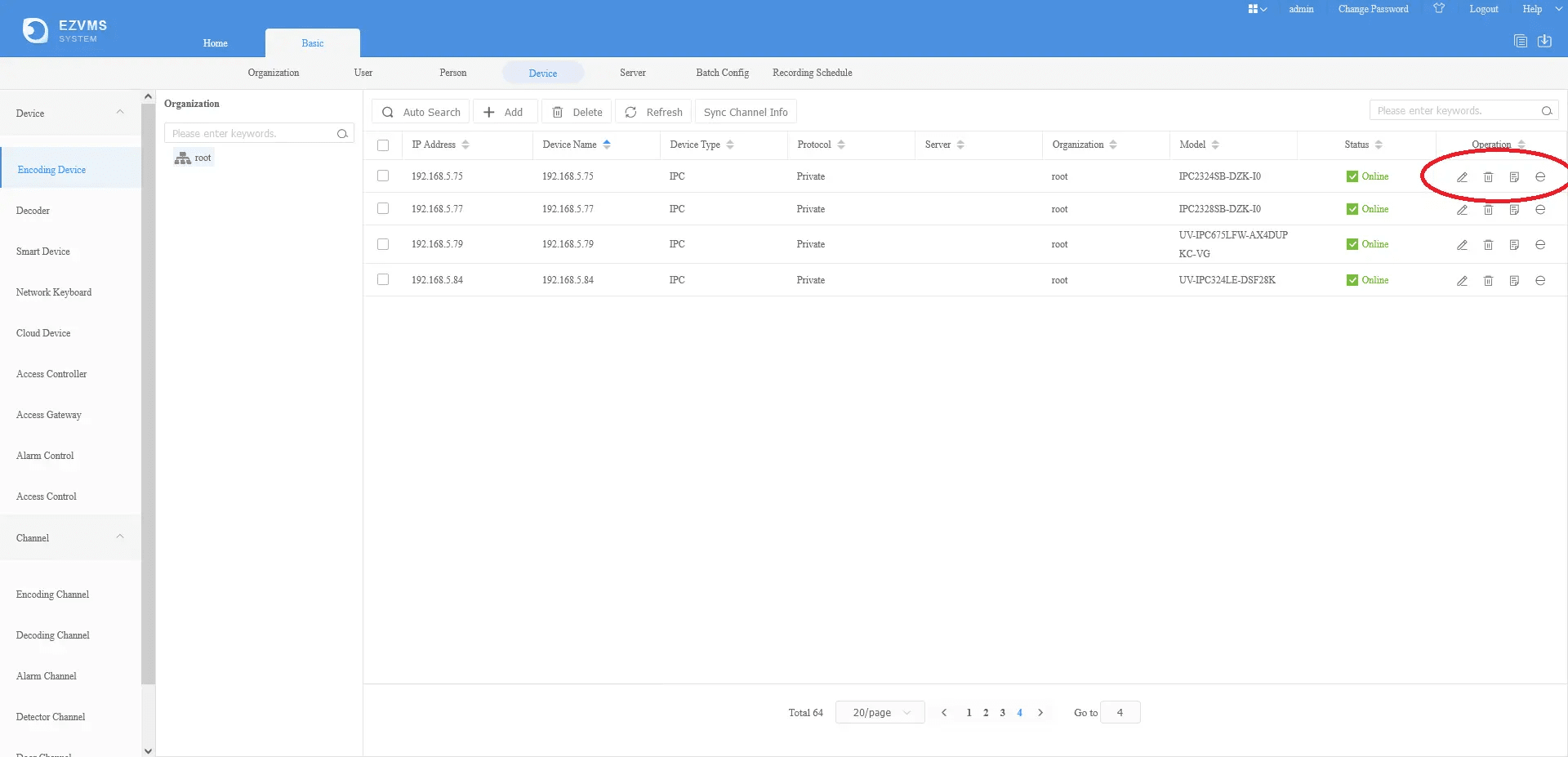
Task: Open the 20/page size dropdown
Action: click(x=880, y=712)
